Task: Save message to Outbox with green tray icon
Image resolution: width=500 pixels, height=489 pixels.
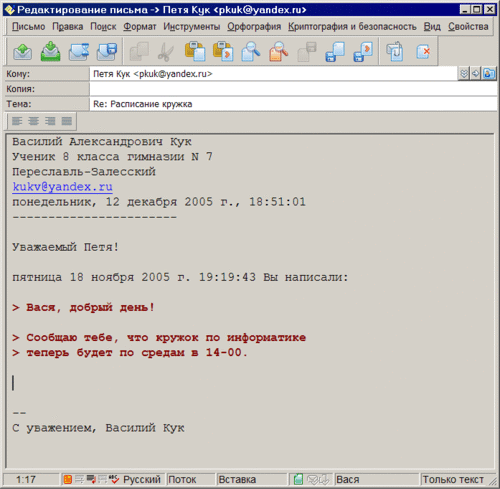Action: 50,52
